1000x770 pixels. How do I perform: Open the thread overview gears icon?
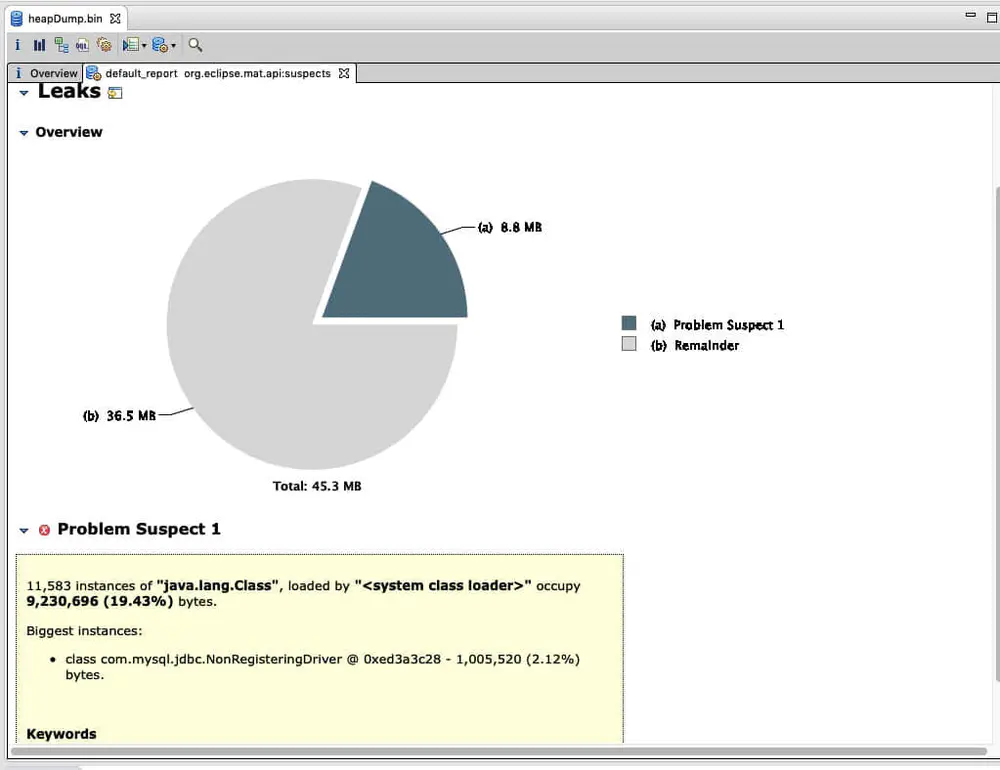[104, 45]
